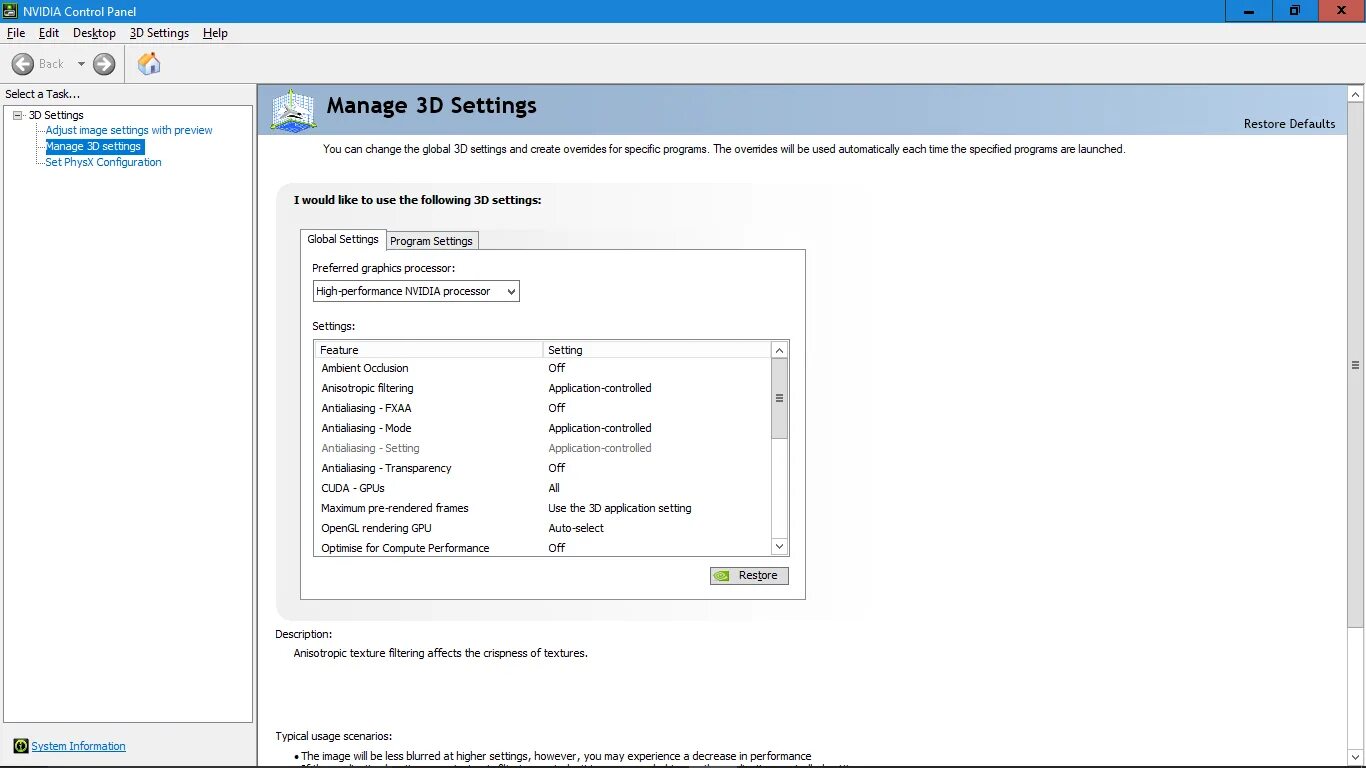Select the Antialiasing - FXAA row
1366x768 pixels.
click(x=543, y=408)
